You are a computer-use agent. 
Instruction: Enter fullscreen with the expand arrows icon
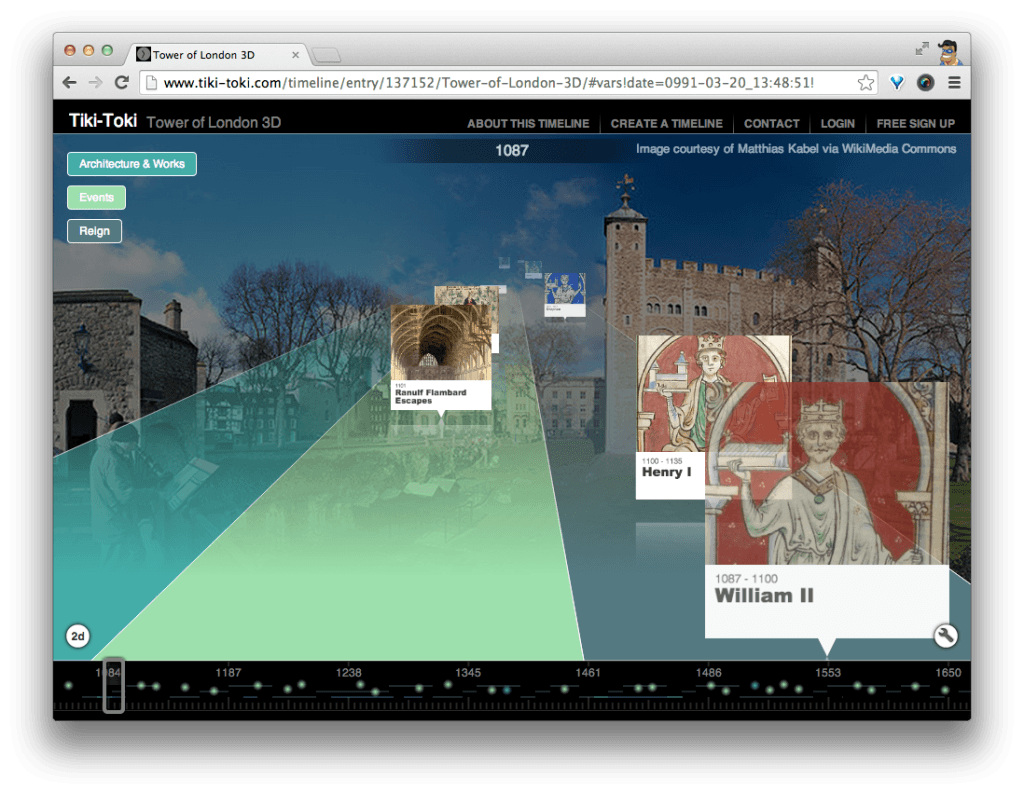pos(921,49)
